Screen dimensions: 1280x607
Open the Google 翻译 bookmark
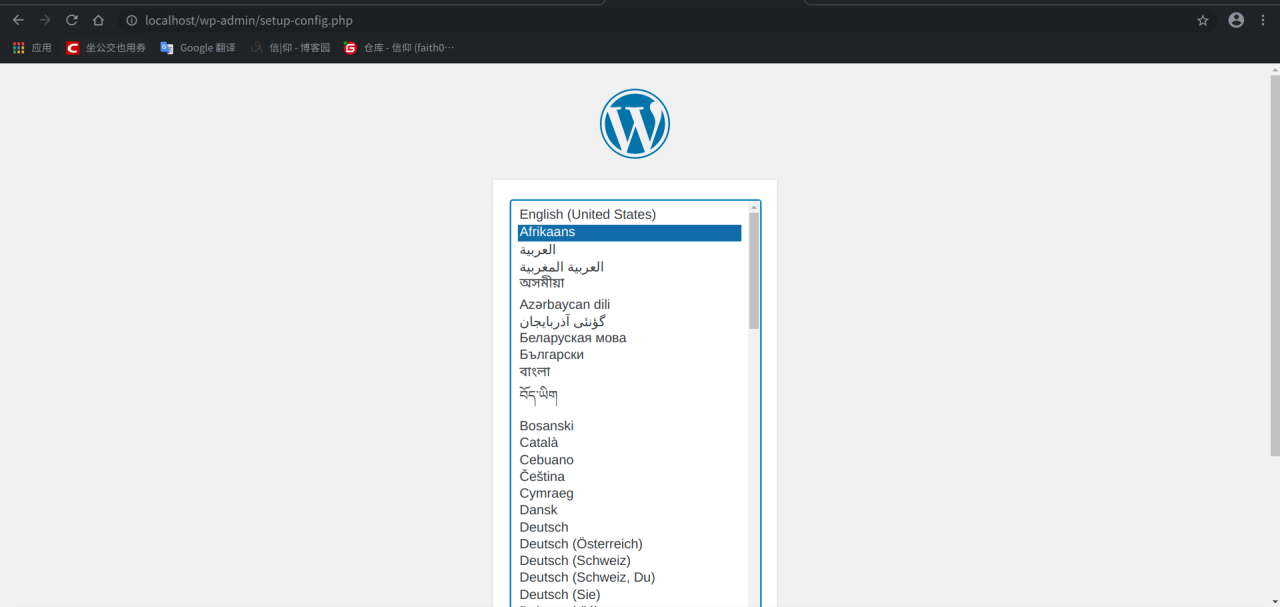pyautogui.click(x=197, y=46)
